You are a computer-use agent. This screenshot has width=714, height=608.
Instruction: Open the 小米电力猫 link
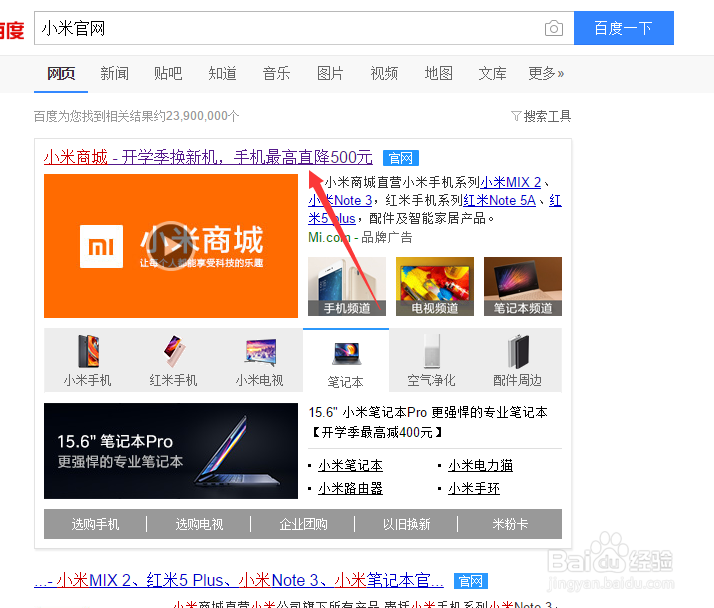480,465
